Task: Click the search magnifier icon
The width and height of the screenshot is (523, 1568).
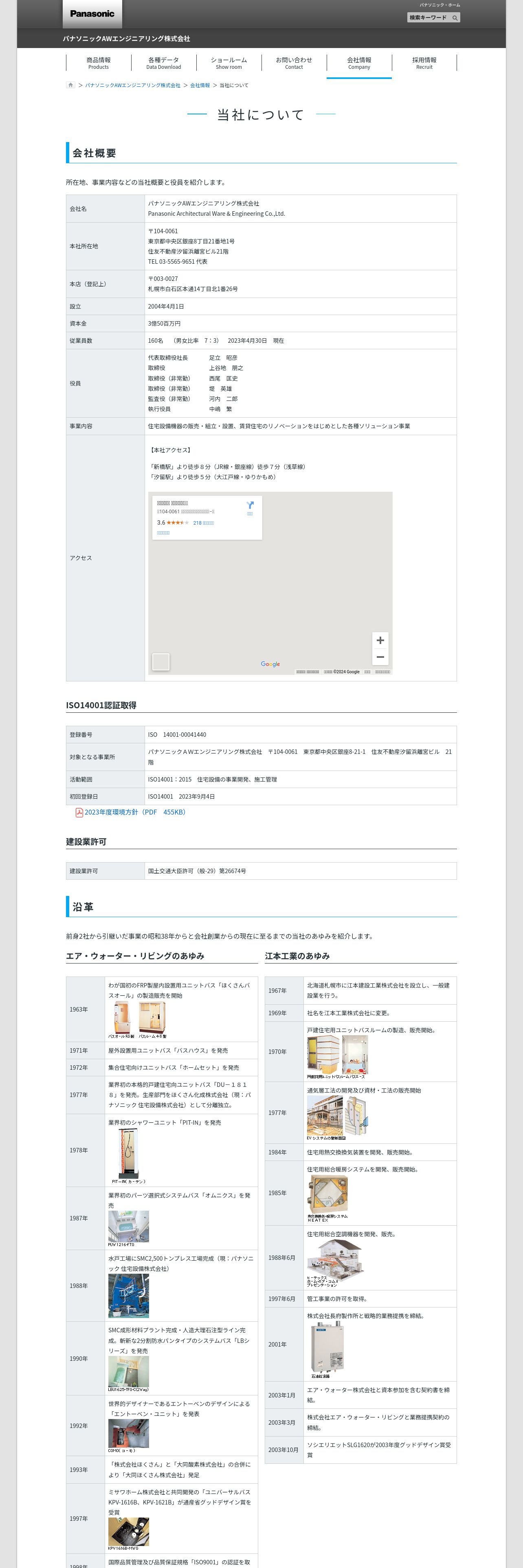Action: pos(455,18)
